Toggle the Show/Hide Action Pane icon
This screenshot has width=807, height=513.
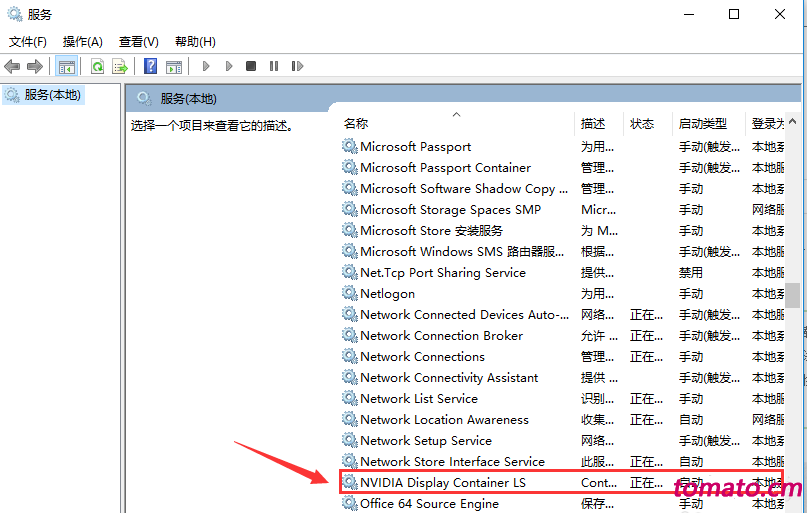(x=174, y=66)
